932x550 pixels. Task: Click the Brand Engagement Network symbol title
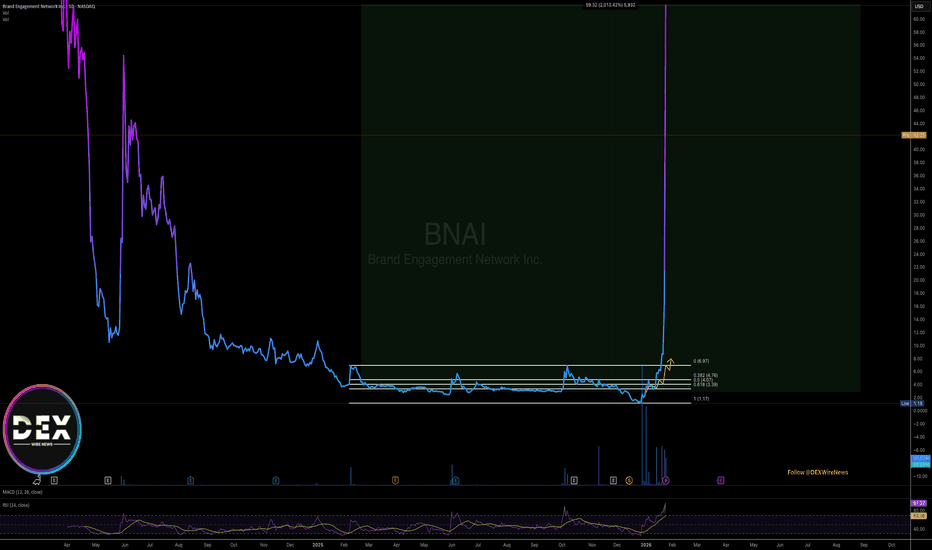click(x=49, y=7)
